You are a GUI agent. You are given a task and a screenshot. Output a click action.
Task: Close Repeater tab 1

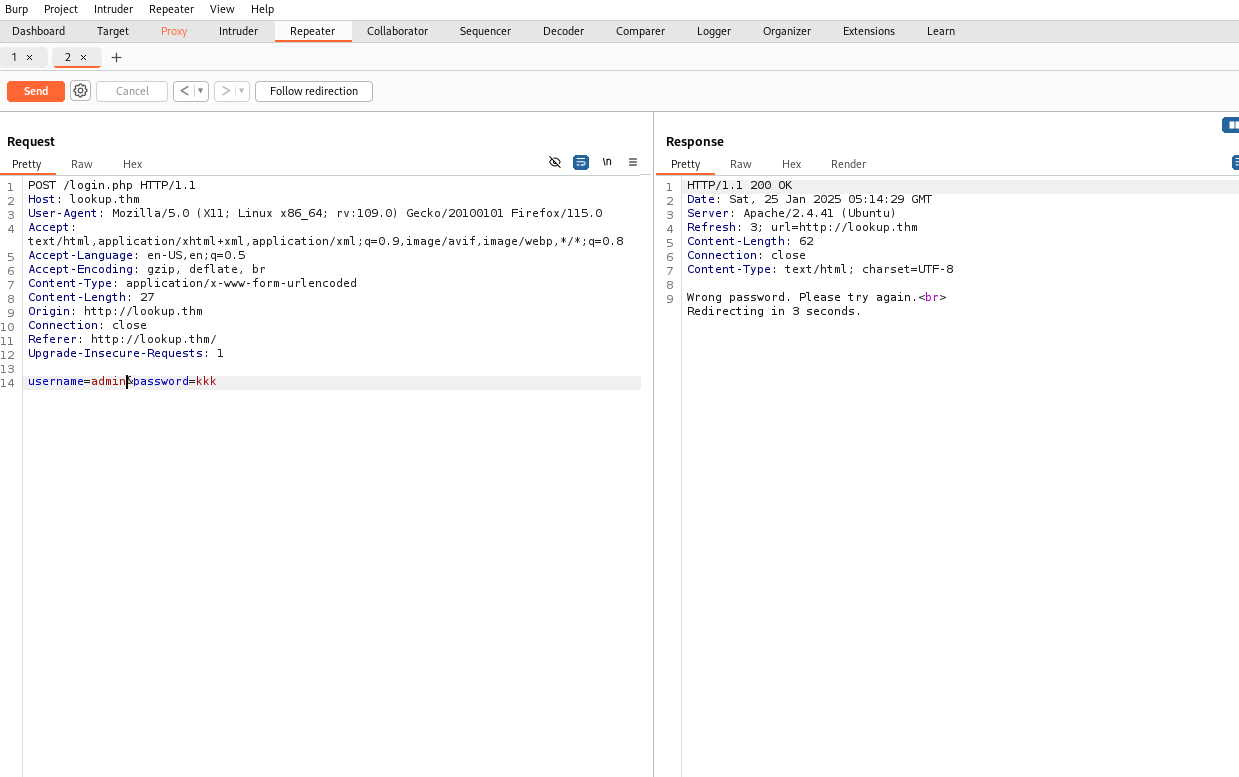(x=29, y=58)
